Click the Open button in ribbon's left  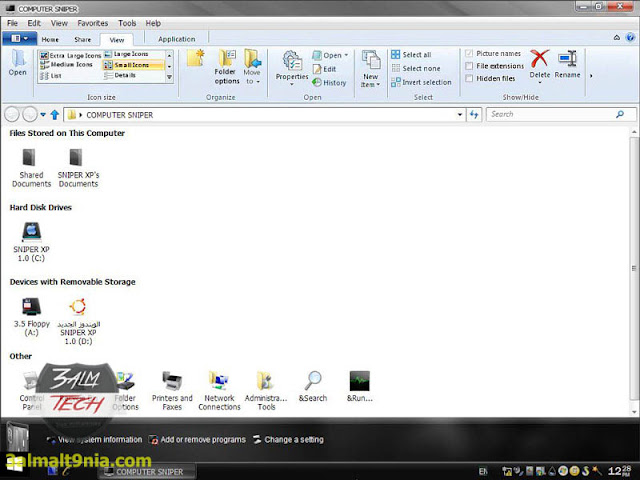pyautogui.click(x=18, y=62)
